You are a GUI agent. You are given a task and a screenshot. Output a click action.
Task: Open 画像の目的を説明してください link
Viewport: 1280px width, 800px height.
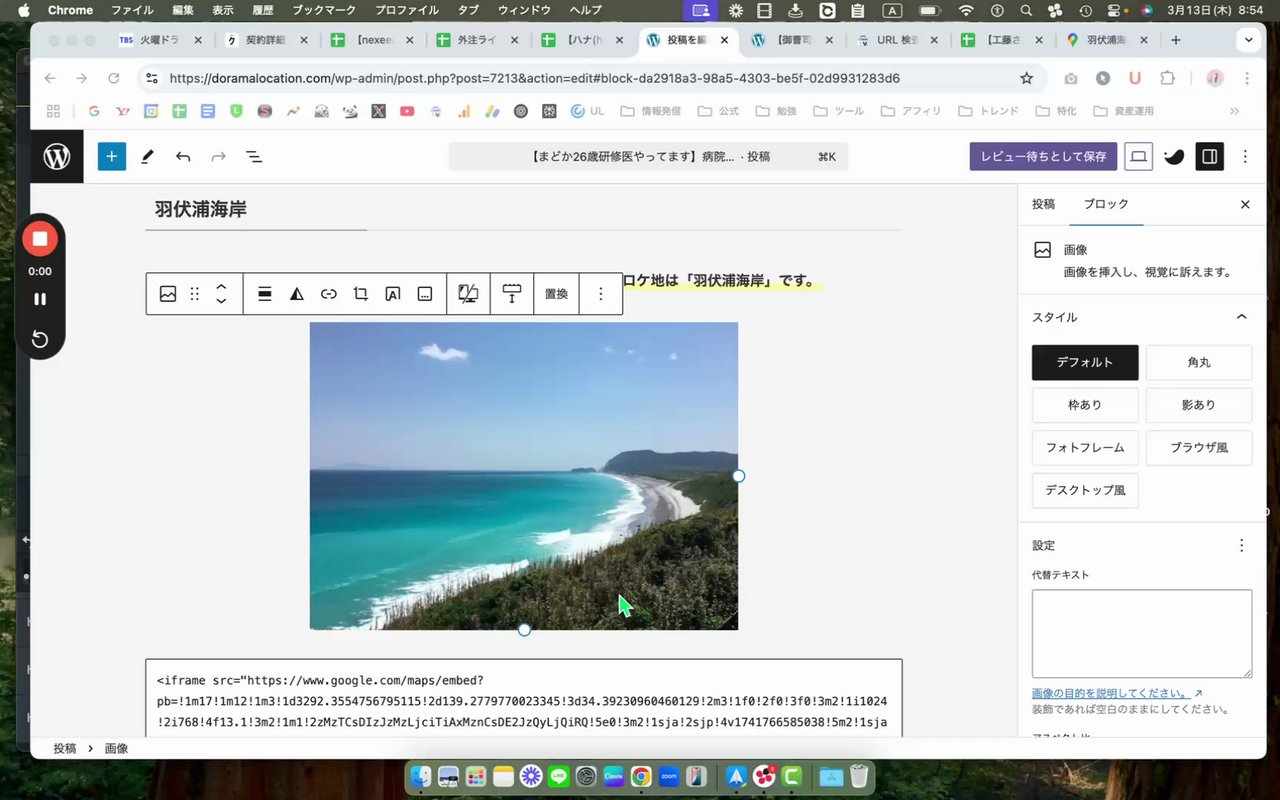pyautogui.click(x=1117, y=693)
